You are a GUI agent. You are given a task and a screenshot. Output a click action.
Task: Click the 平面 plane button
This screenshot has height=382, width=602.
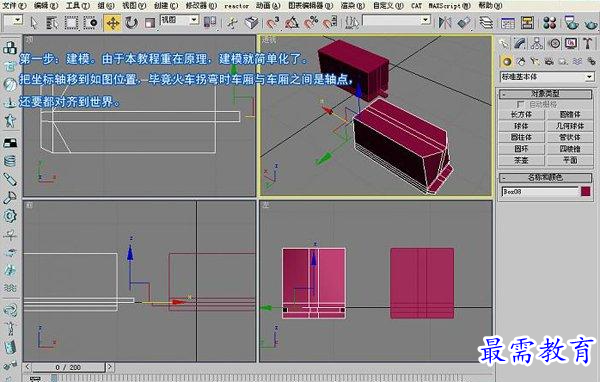click(x=570, y=160)
